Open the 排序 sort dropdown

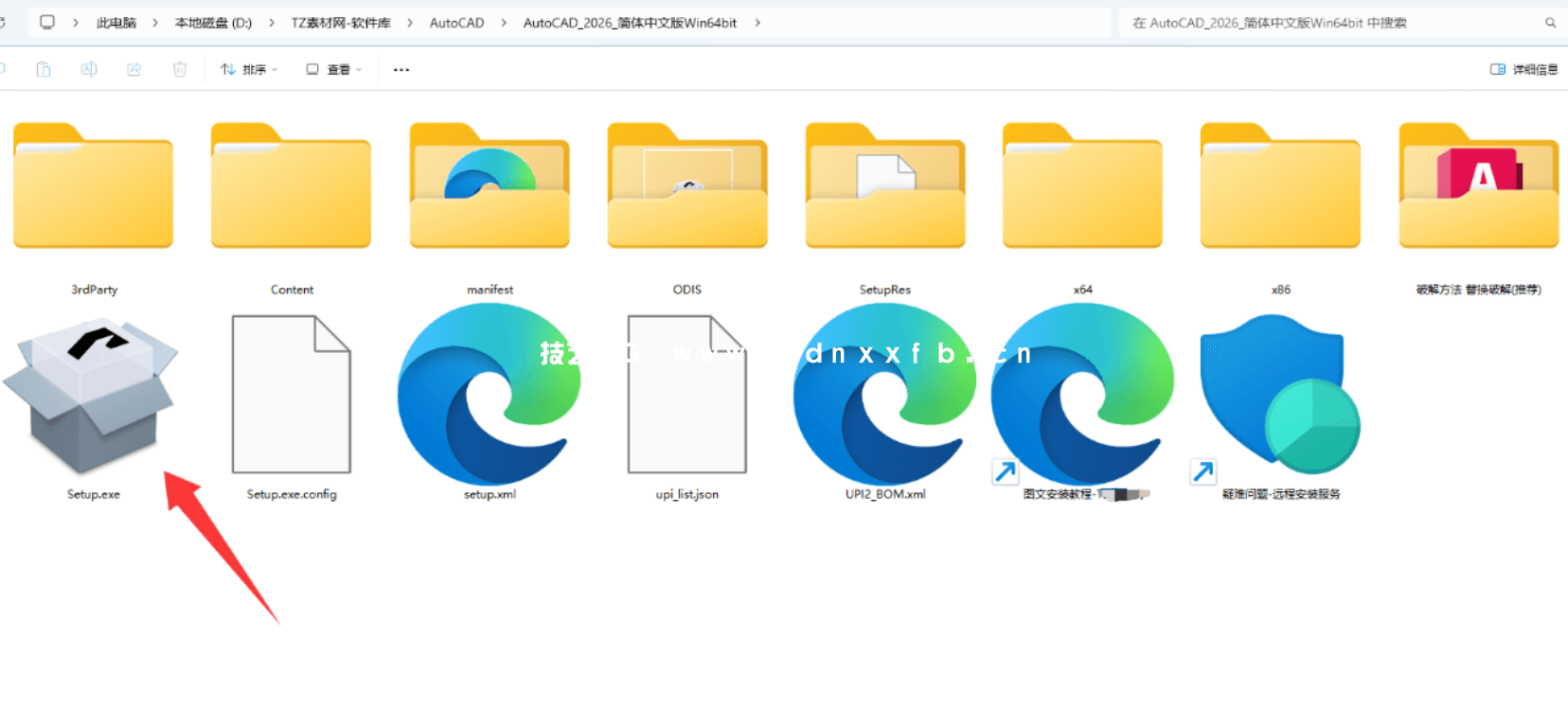(x=249, y=69)
